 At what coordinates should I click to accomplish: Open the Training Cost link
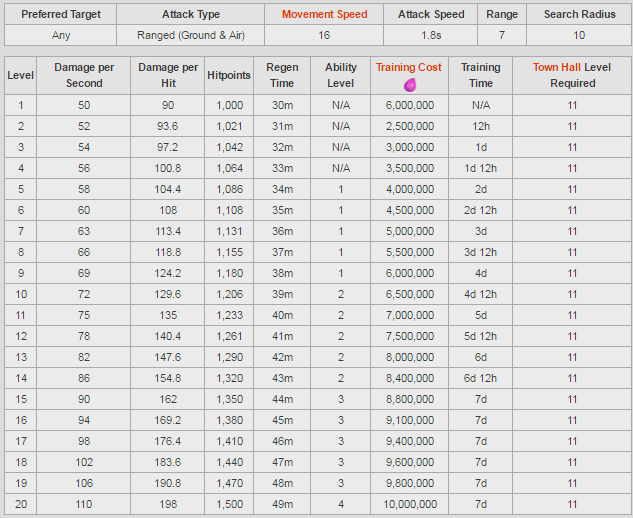tap(409, 67)
